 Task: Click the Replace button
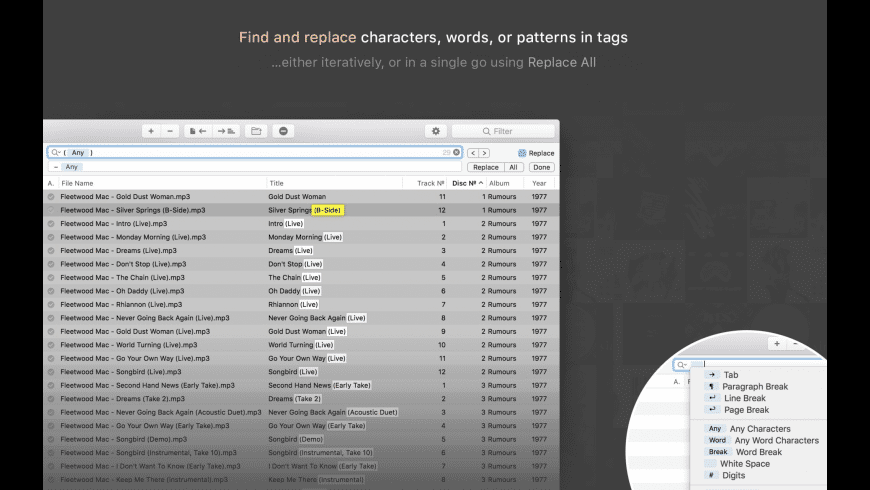tap(485, 167)
